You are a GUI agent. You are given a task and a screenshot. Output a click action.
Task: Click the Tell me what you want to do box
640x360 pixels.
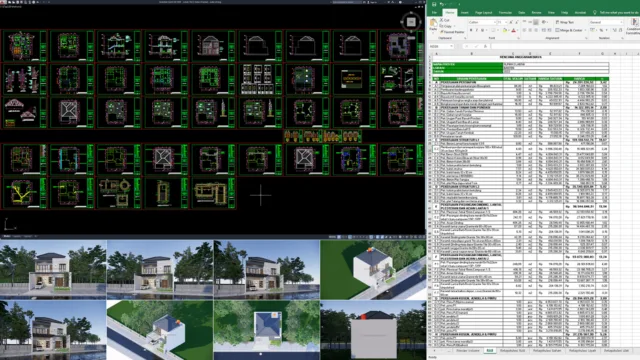[617, 13]
